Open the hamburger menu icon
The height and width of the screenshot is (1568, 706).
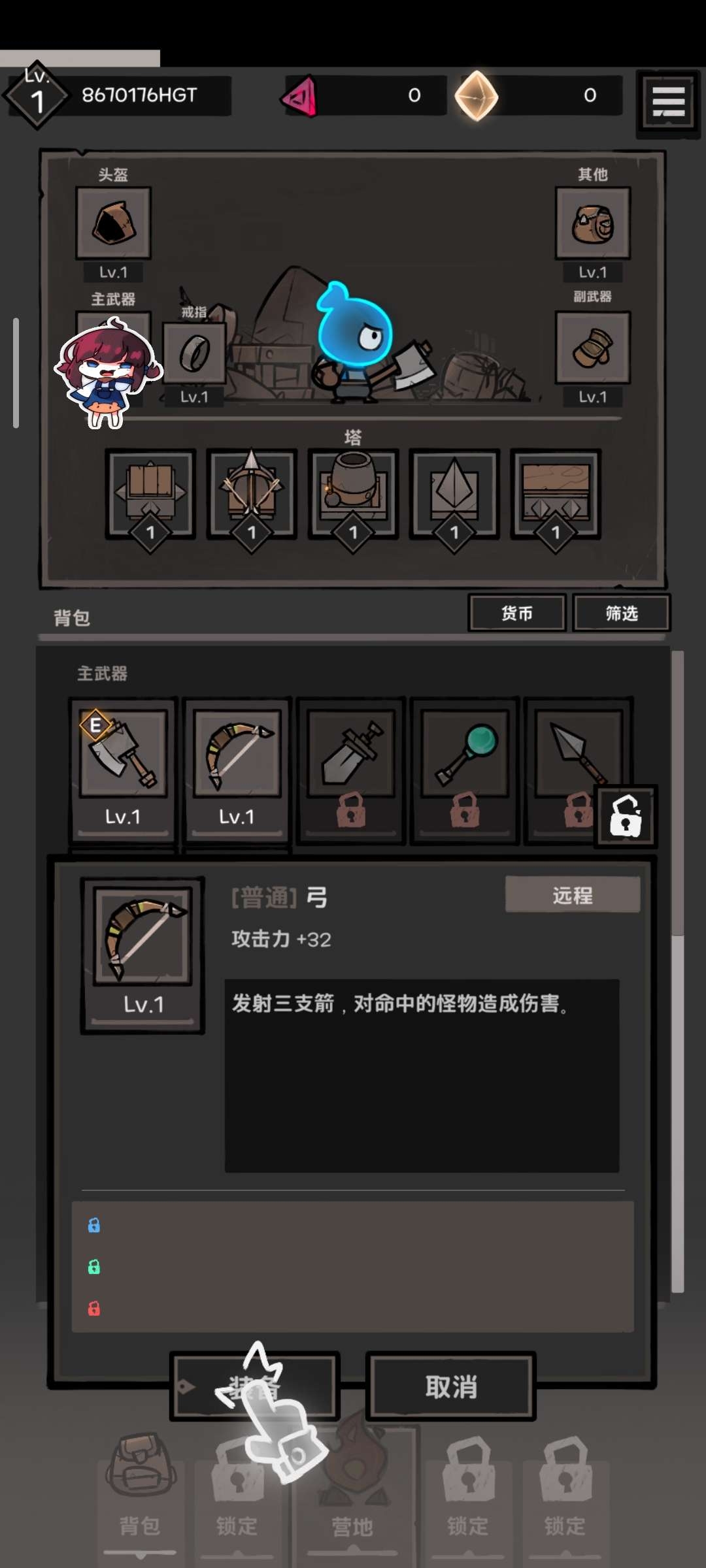(x=668, y=103)
